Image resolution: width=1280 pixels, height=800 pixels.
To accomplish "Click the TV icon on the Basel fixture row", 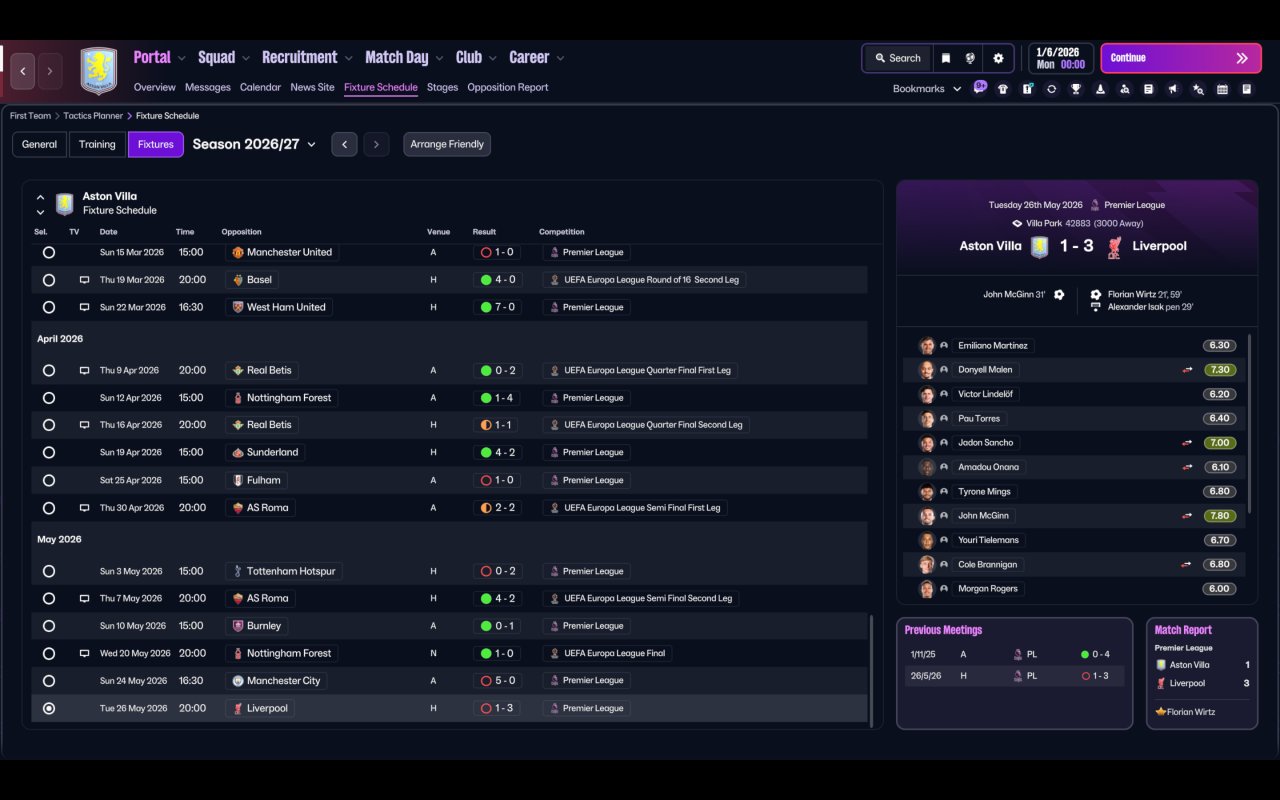I will [x=84, y=280].
